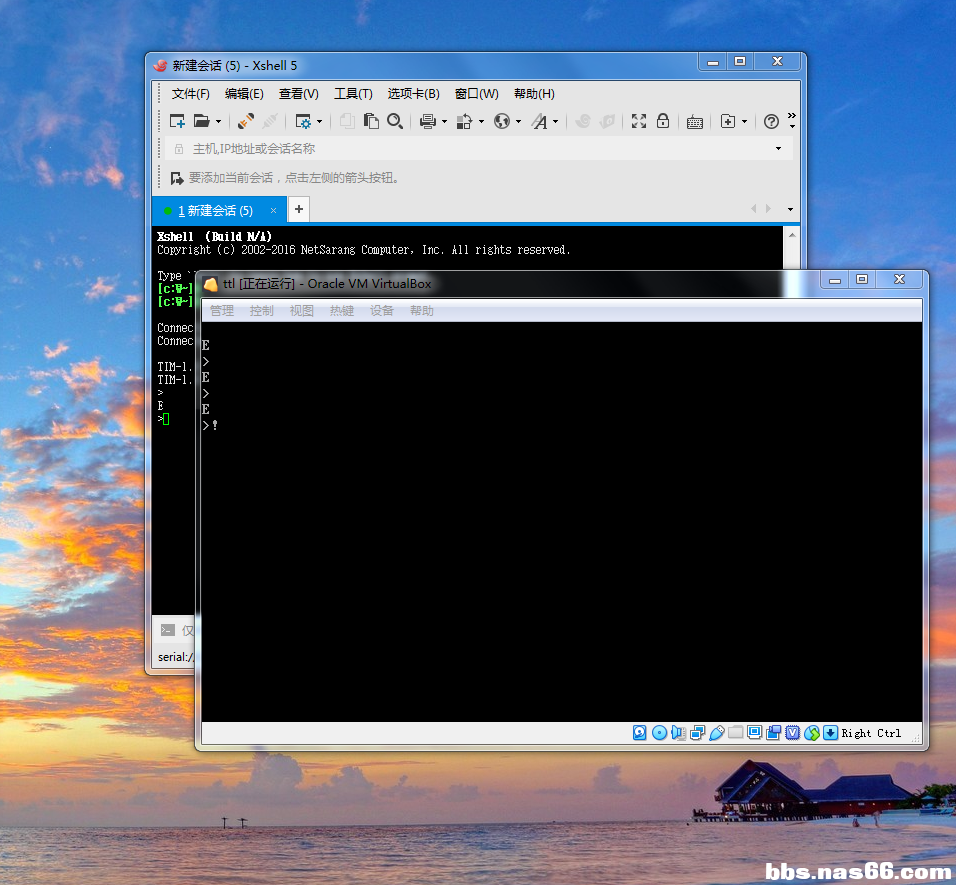Screen dimensions: 956x885
Task: Click the Print icon in Xshell toolbar
Action: 428,121
